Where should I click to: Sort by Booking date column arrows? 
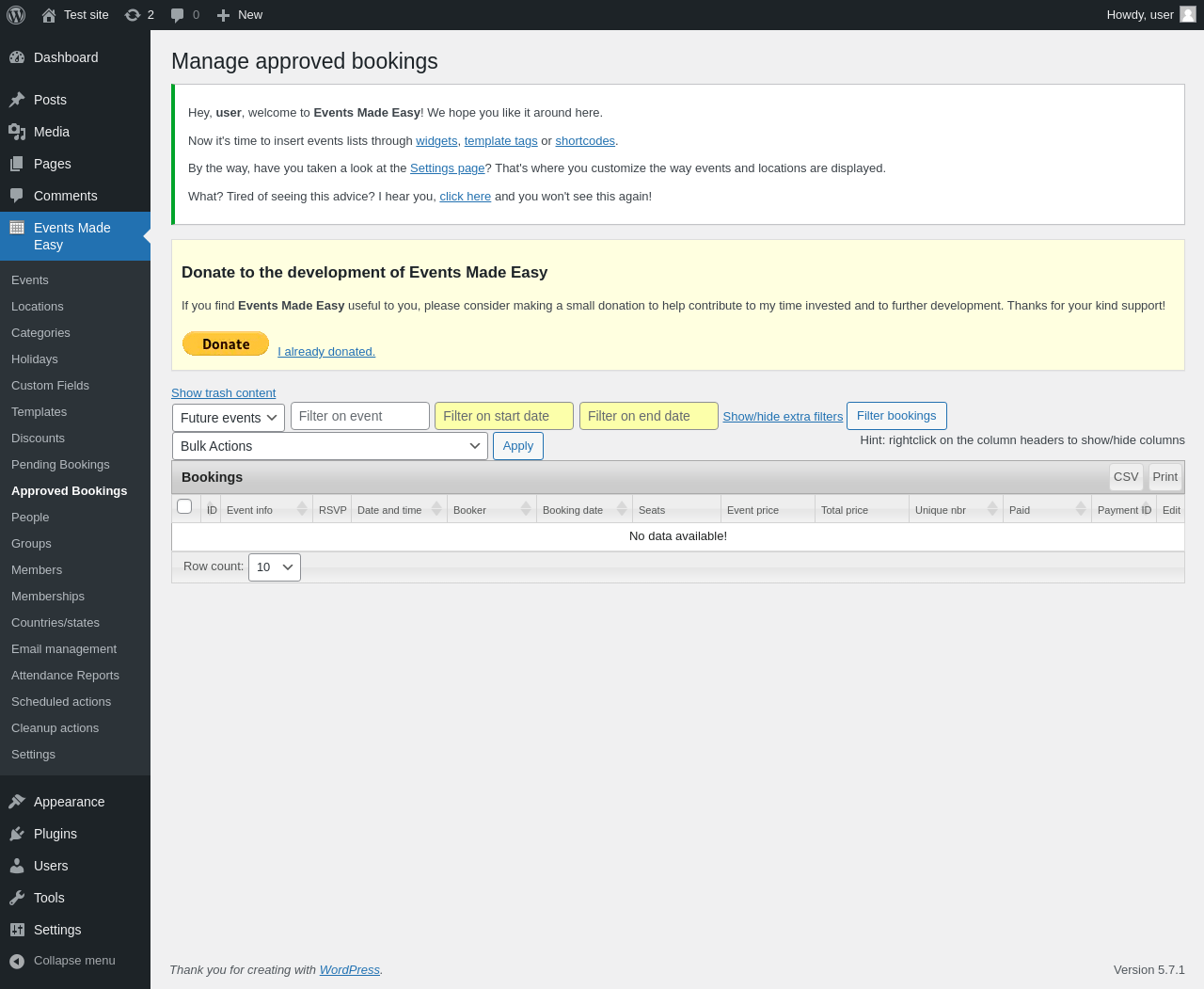pyautogui.click(x=622, y=509)
